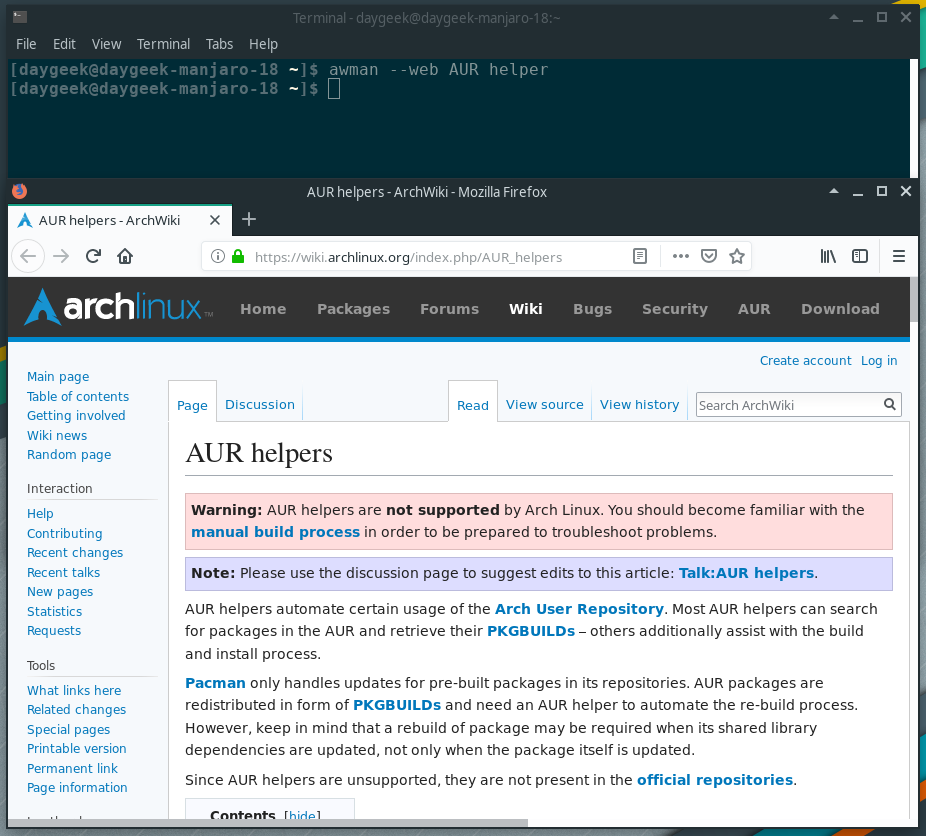Open the page actions ellipsis menu

click(x=681, y=256)
